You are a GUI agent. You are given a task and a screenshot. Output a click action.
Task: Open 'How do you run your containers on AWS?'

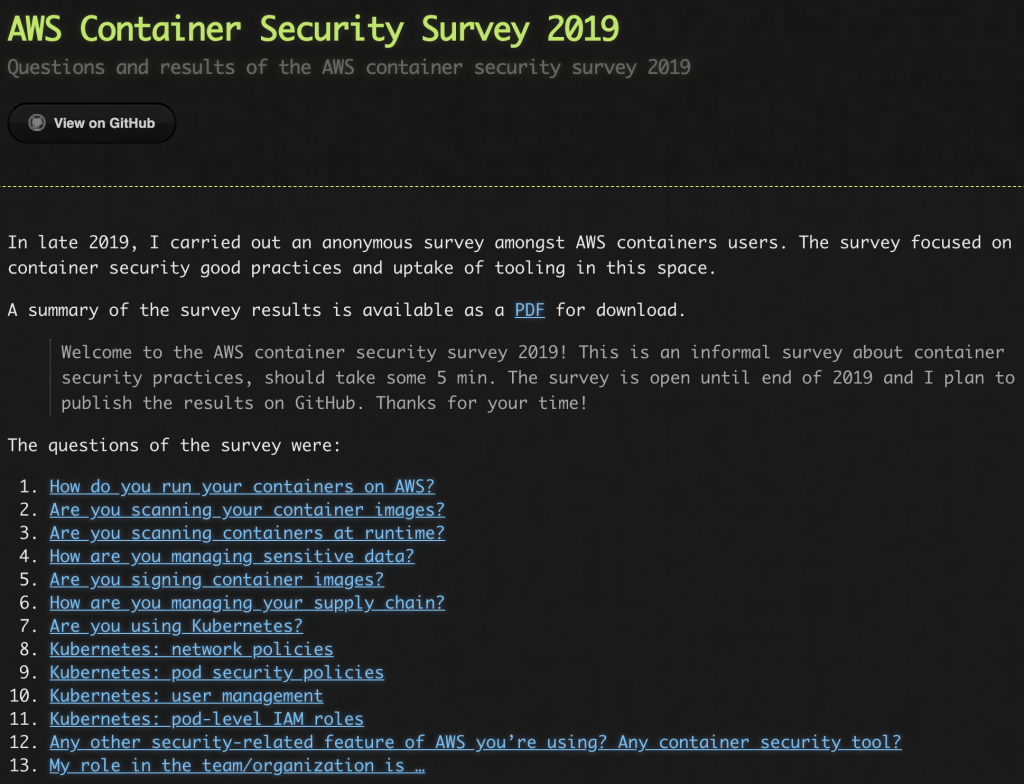pyautogui.click(x=242, y=487)
